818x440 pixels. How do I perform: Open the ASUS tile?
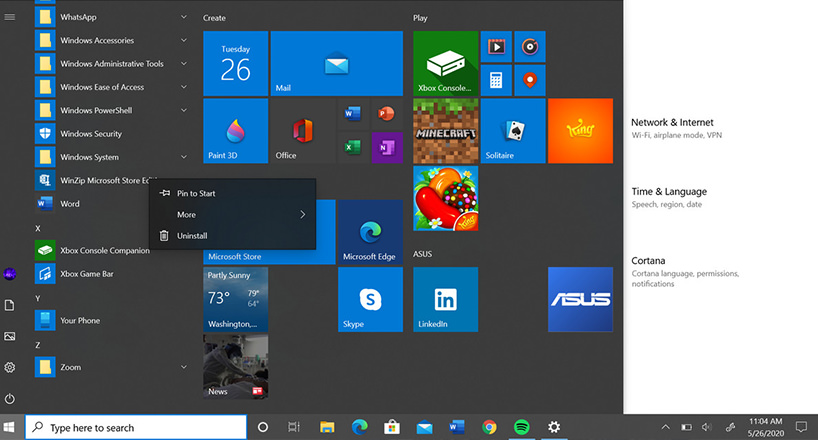pos(580,300)
